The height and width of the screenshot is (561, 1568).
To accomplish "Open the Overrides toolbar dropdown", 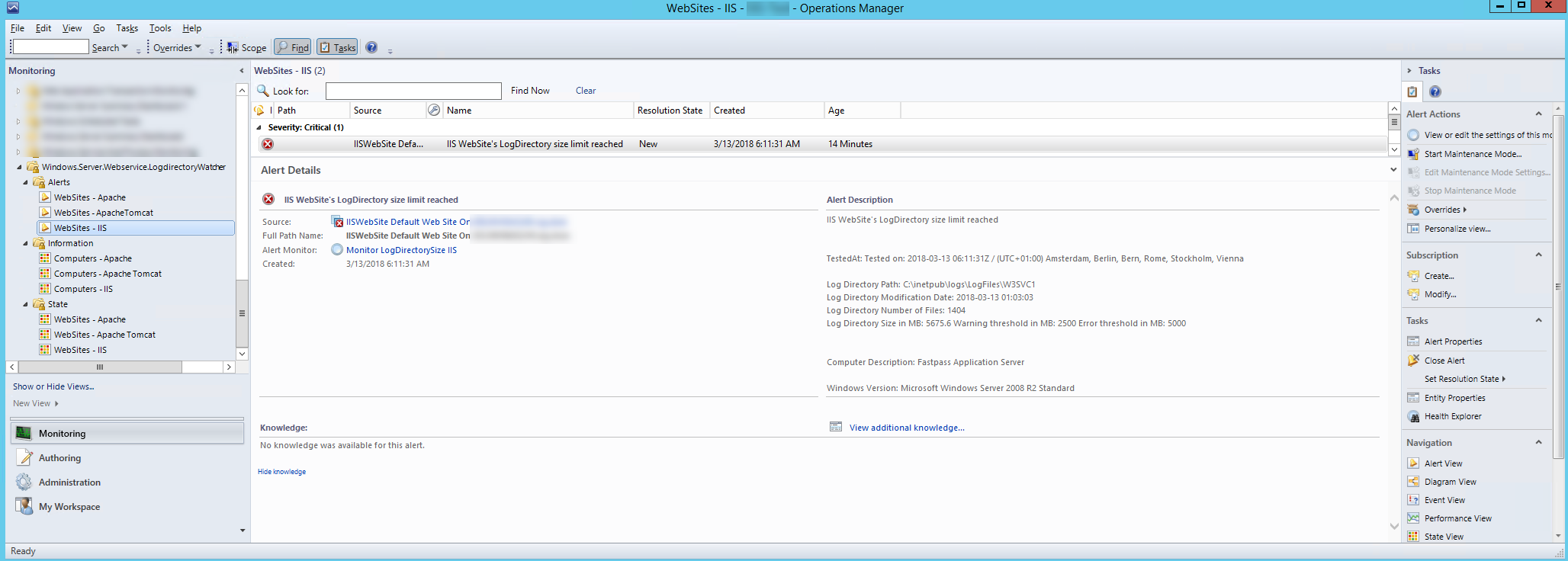I will click(x=177, y=47).
